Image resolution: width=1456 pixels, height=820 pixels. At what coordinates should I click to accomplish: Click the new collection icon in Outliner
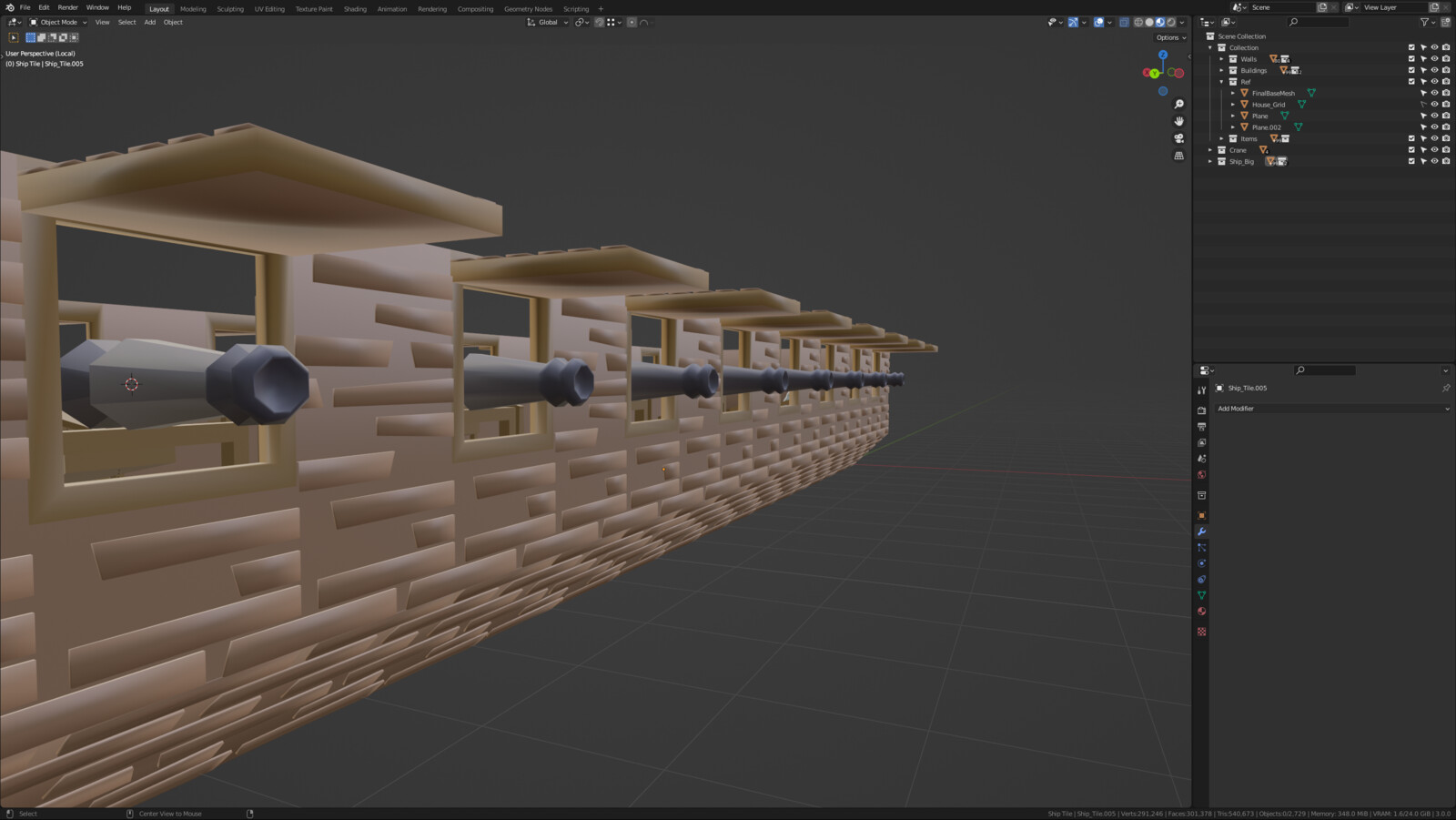tap(1445, 22)
